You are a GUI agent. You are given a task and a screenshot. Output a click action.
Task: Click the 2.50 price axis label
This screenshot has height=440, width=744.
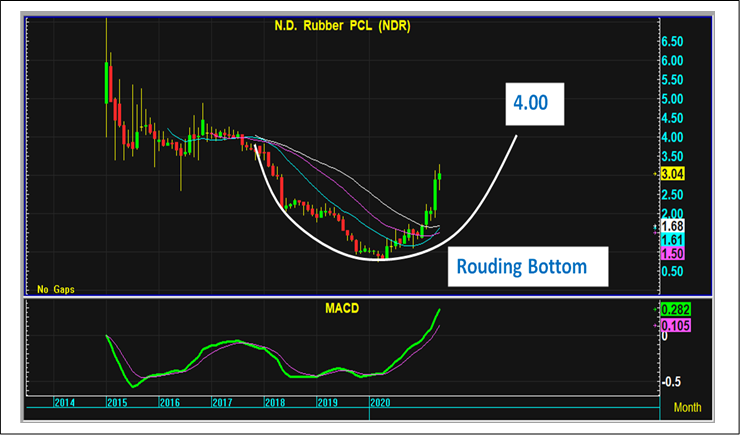(672, 195)
